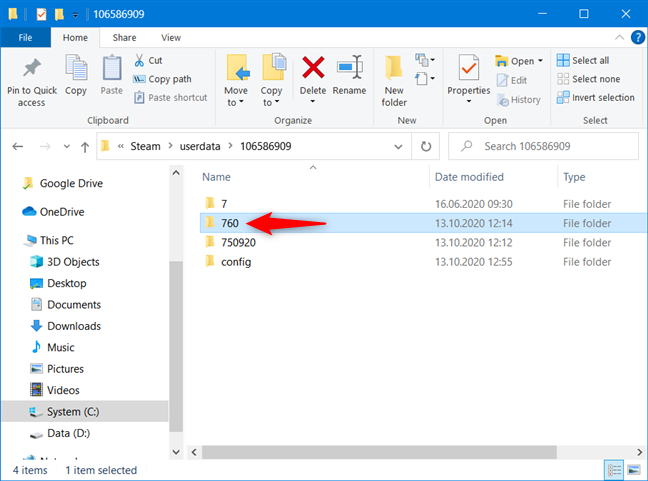This screenshot has height=481, width=648.
Task: Open Properties from the ribbon
Action: [468, 78]
